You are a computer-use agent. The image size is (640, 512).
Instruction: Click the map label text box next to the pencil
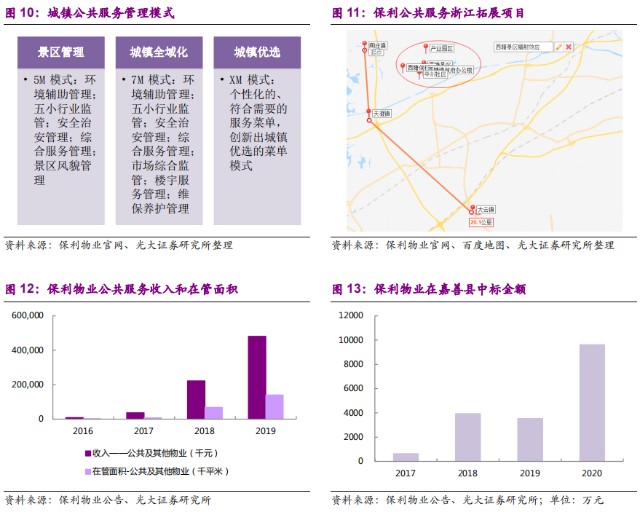[523, 47]
